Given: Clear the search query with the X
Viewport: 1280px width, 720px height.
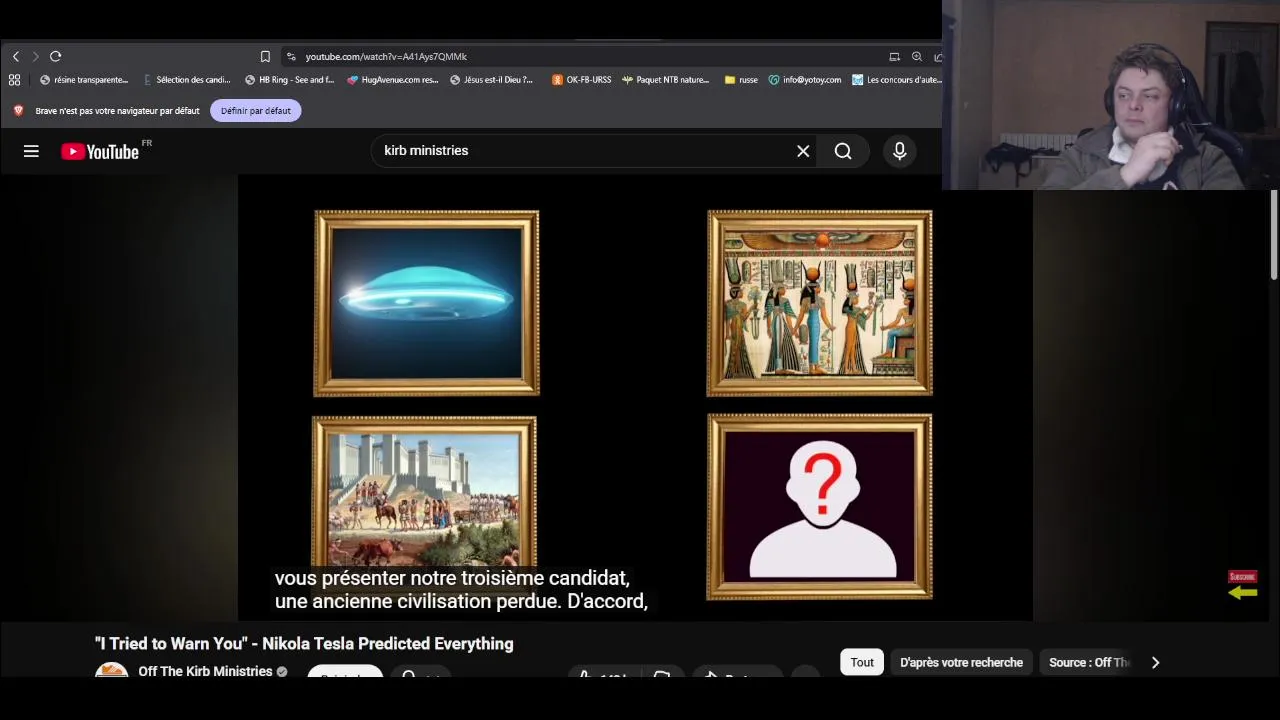Looking at the screenshot, I should pyautogui.click(x=803, y=151).
